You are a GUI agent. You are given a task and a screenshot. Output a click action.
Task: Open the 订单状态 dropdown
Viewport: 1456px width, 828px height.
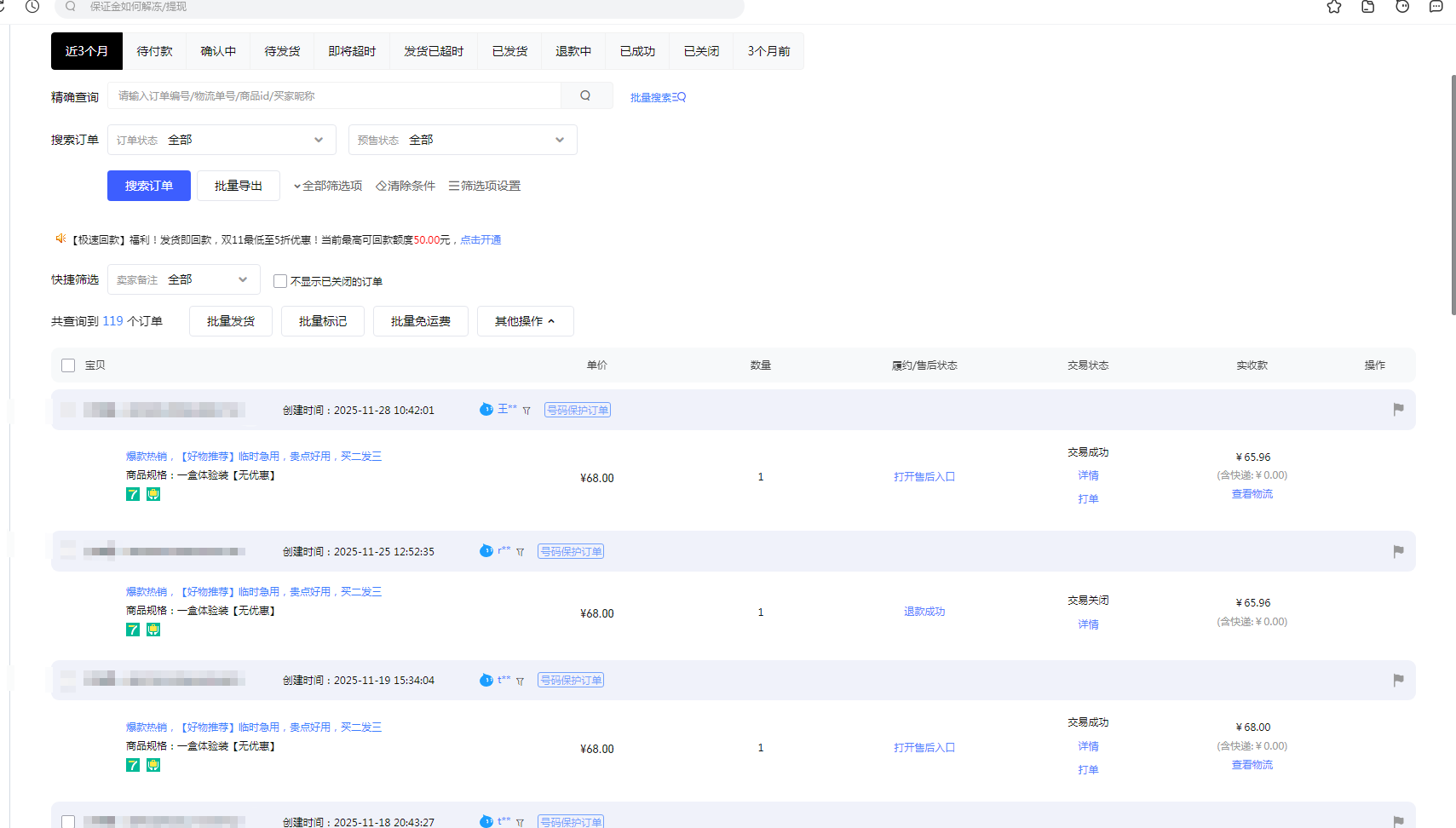coord(222,140)
